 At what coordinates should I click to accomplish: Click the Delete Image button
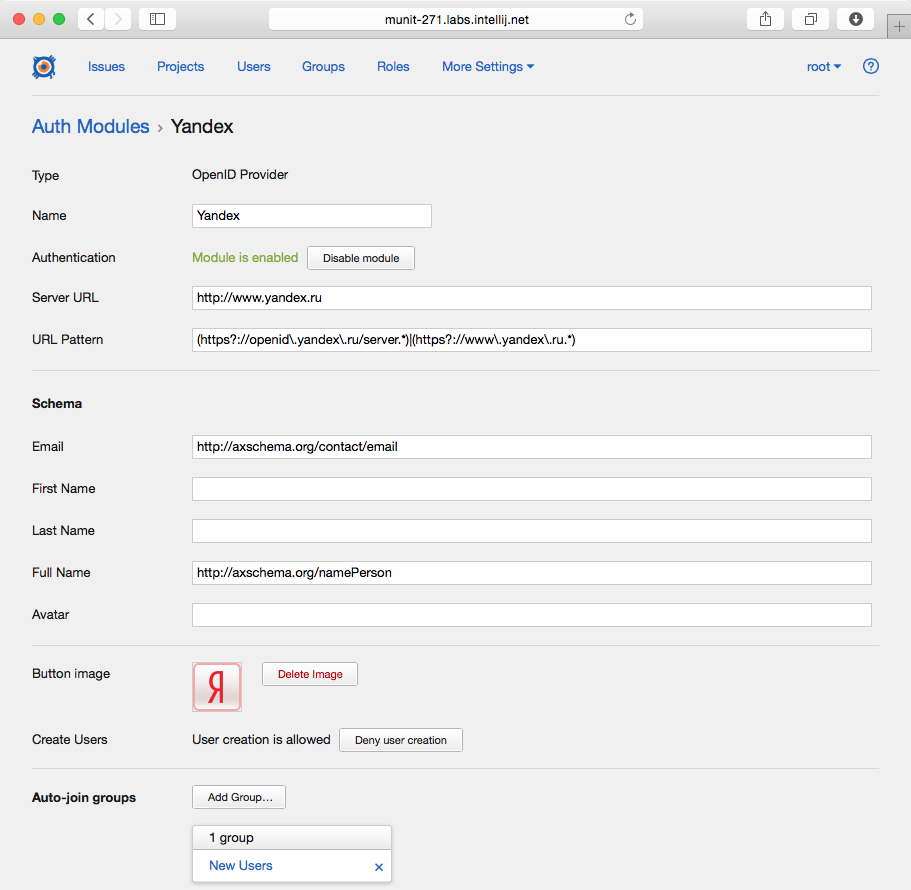pyautogui.click(x=310, y=674)
